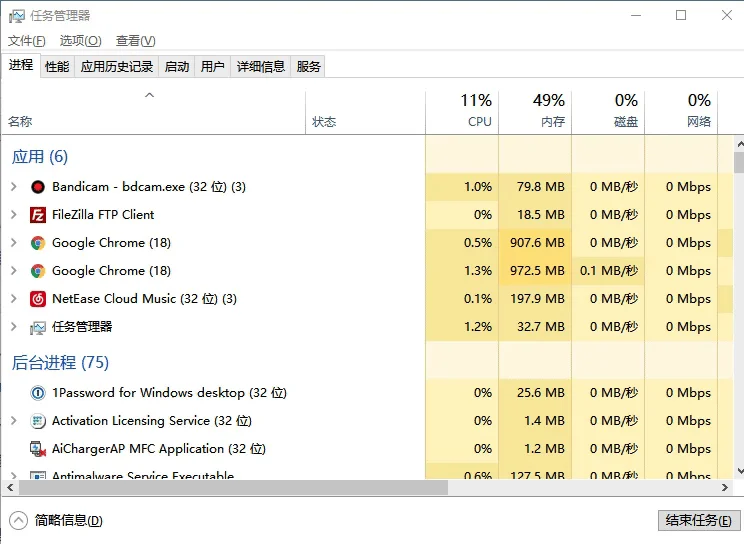Select the NetEase Cloud Music row text
This screenshot has height=544, width=744.
click(x=144, y=299)
